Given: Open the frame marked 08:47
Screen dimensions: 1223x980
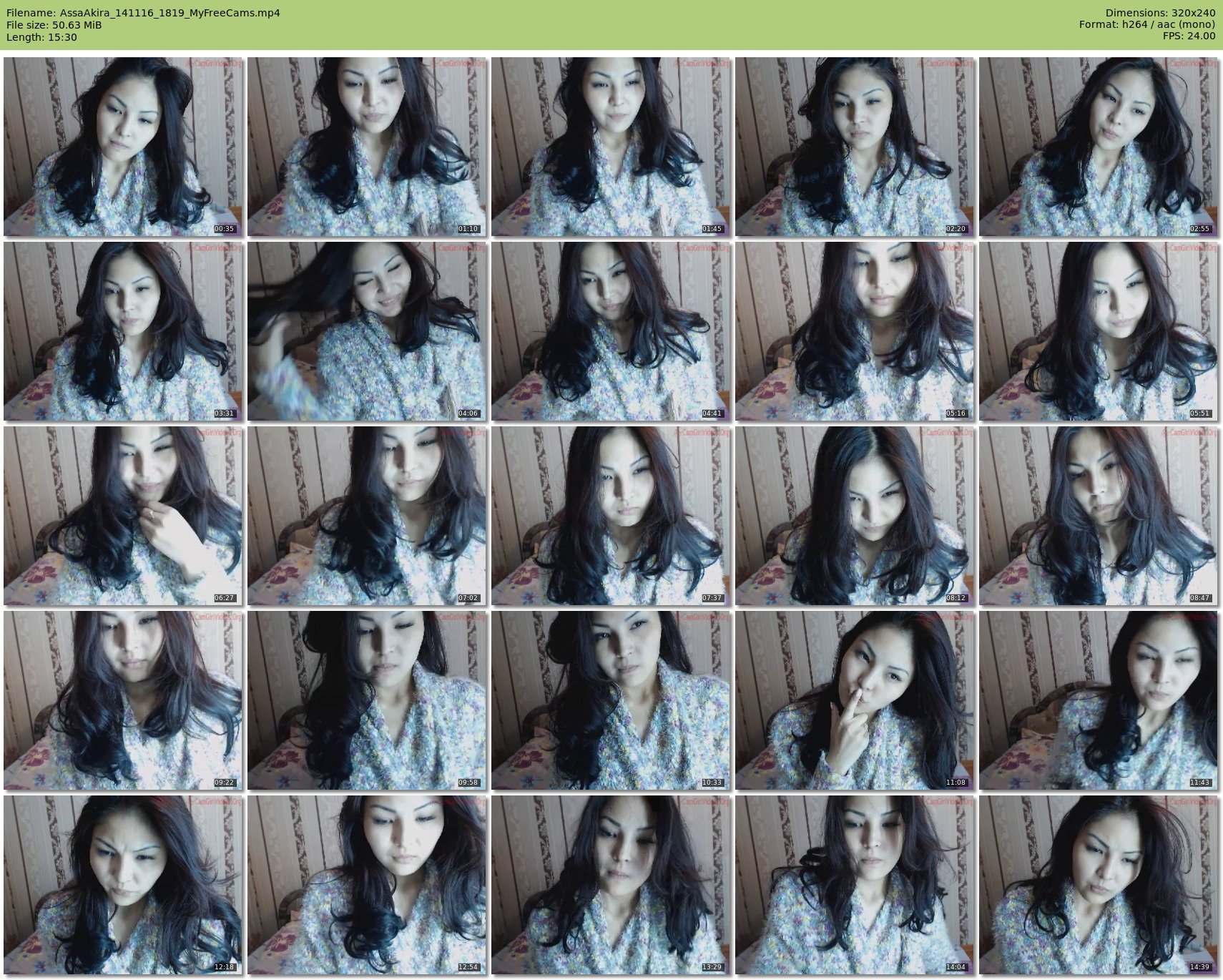Looking at the screenshot, I should 1098,516.
